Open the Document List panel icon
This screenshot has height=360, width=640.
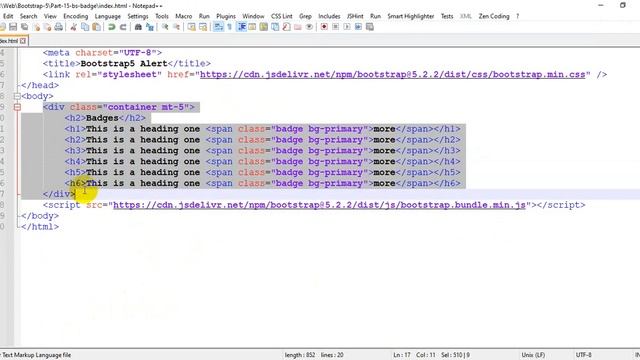(x=275, y=27)
